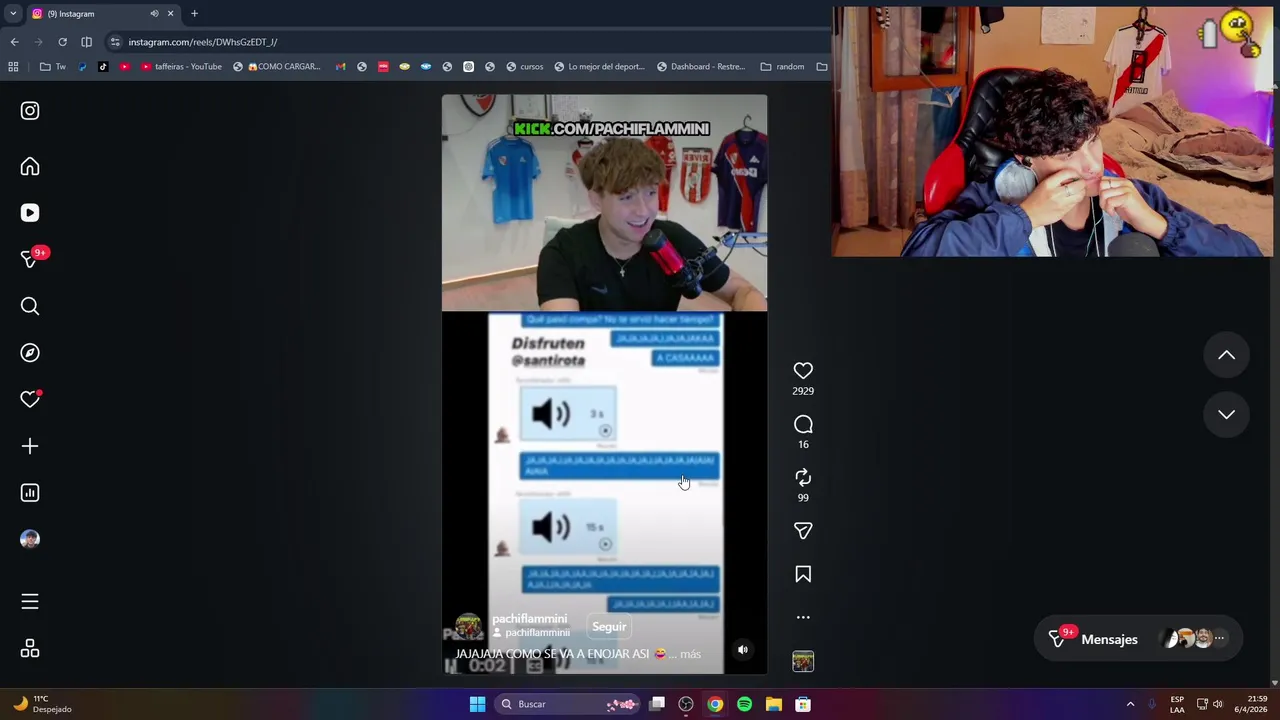Open the Instagram search magnifier icon

pyautogui.click(x=30, y=306)
